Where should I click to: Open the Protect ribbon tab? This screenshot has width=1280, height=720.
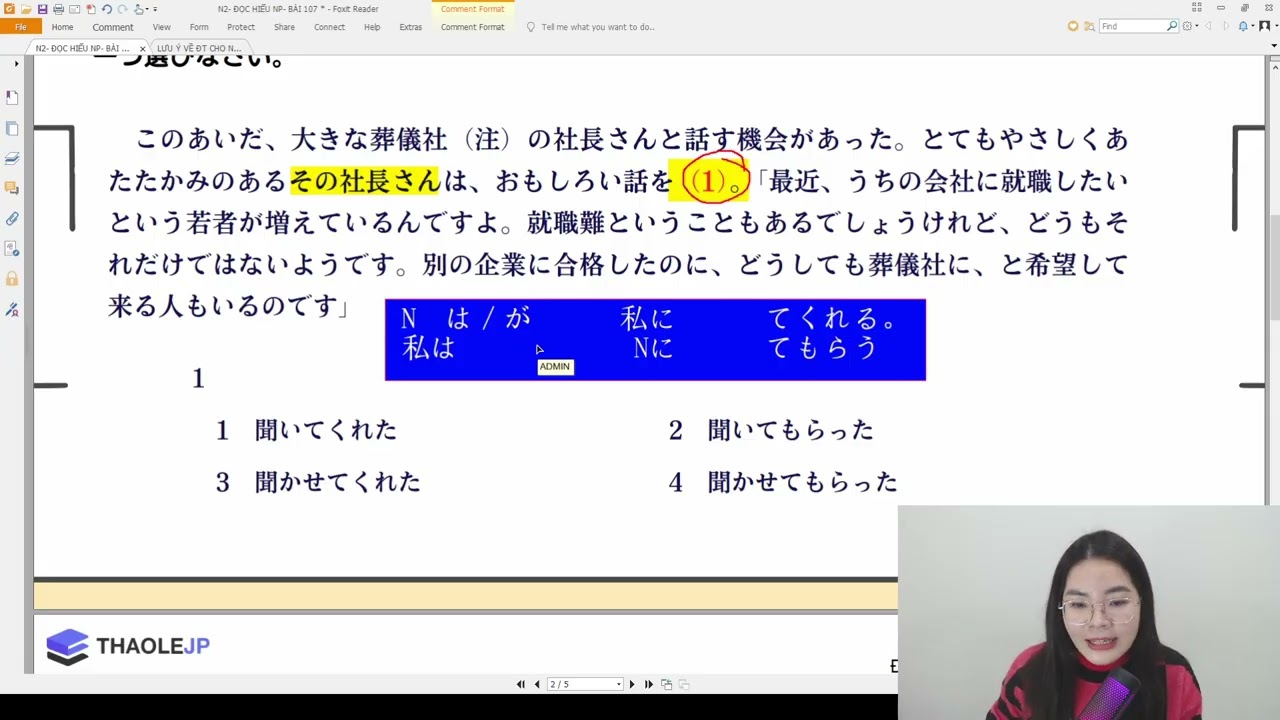point(241,27)
